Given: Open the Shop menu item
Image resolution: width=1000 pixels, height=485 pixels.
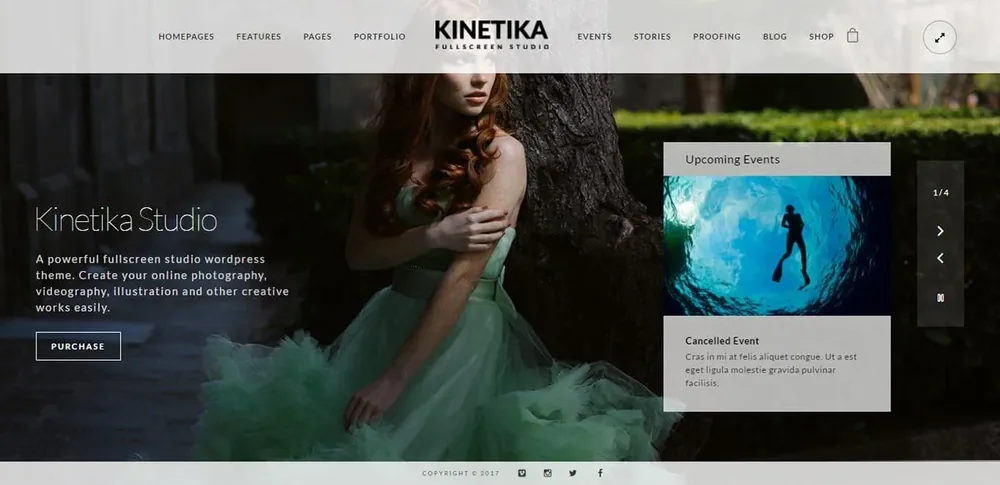Looking at the screenshot, I should pos(821,36).
